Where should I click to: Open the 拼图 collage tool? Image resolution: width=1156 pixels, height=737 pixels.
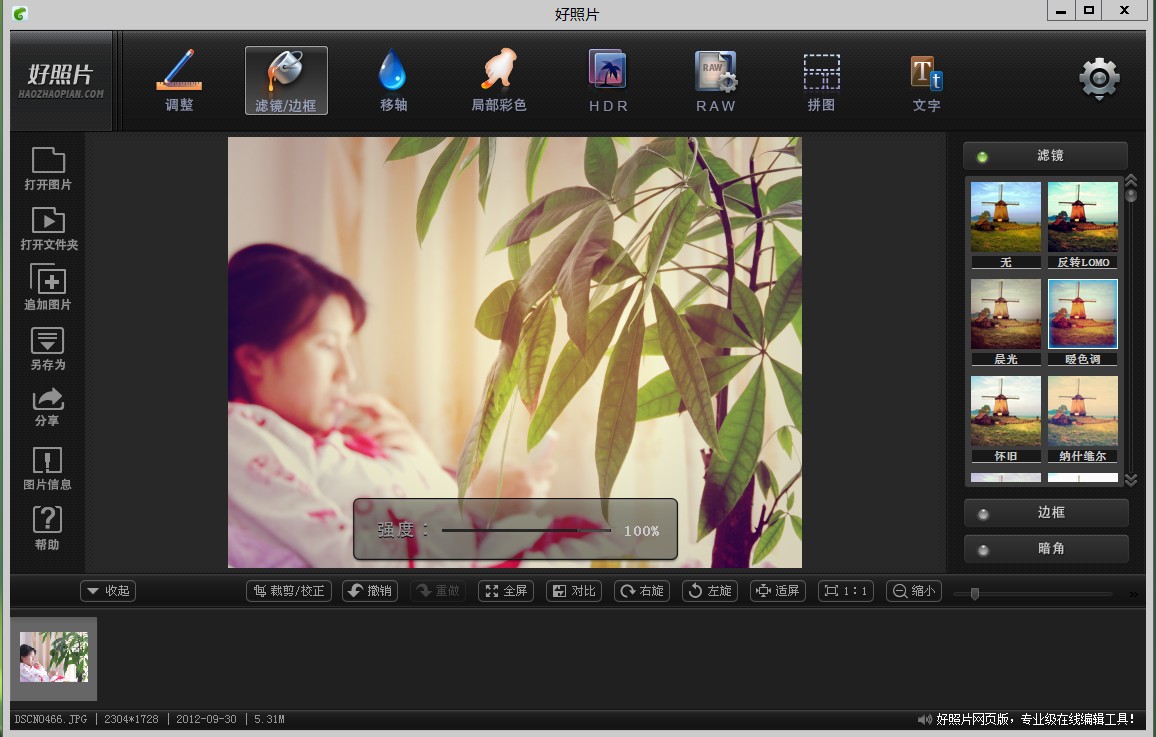(821, 80)
